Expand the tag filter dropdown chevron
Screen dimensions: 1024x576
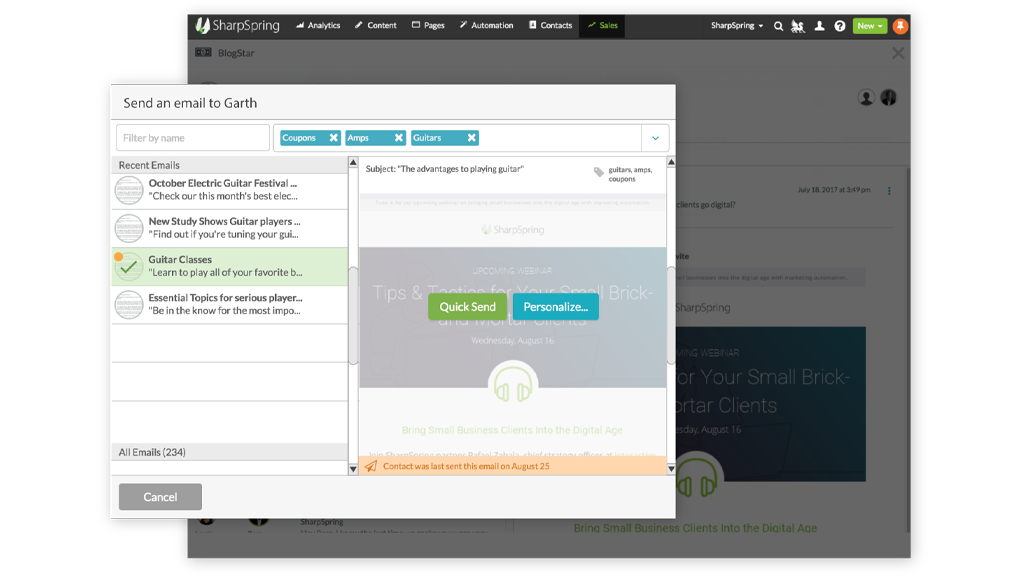coord(656,138)
